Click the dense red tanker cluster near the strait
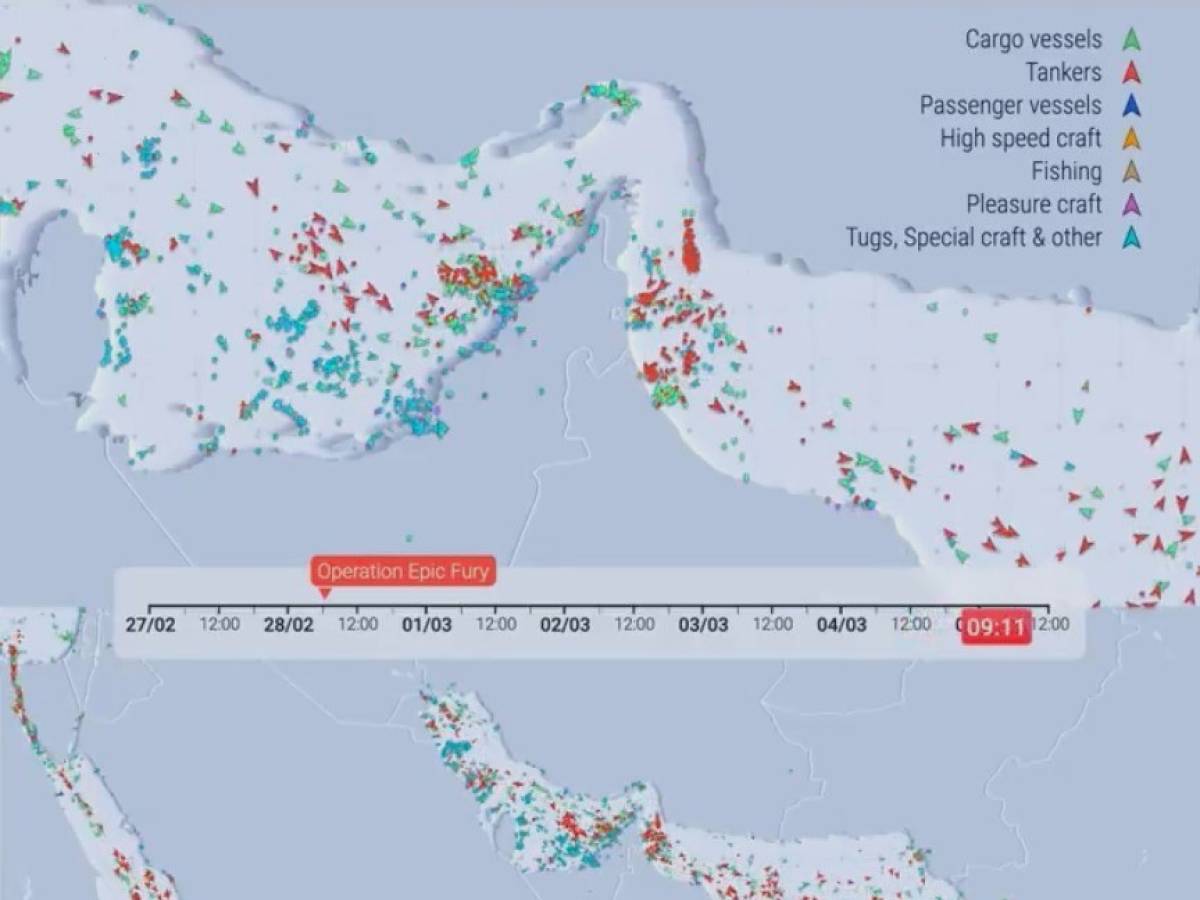This screenshot has width=1200, height=900. pyautogui.click(x=690, y=248)
